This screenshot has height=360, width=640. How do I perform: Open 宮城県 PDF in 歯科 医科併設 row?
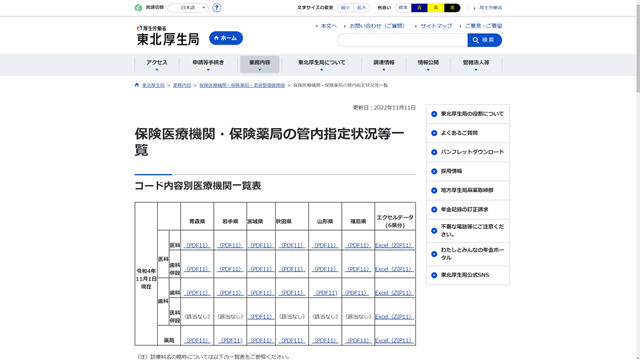pyautogui.click(x=261, y=316)
